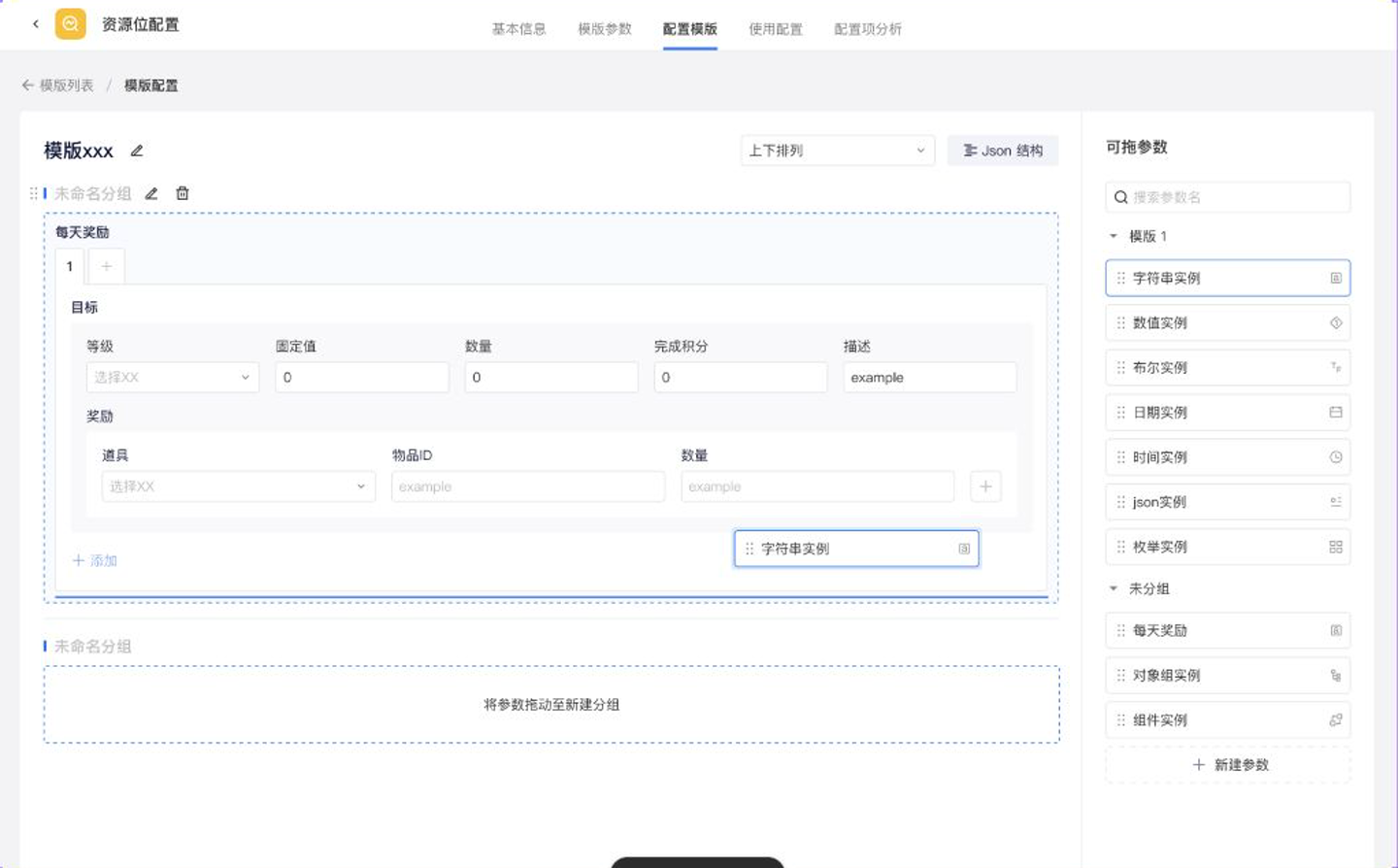Image resolution: width=1398 pixels, height=868 pixels.
Task: Open the 上下排列 layout dropdown
Action: (x=837, y=150)
